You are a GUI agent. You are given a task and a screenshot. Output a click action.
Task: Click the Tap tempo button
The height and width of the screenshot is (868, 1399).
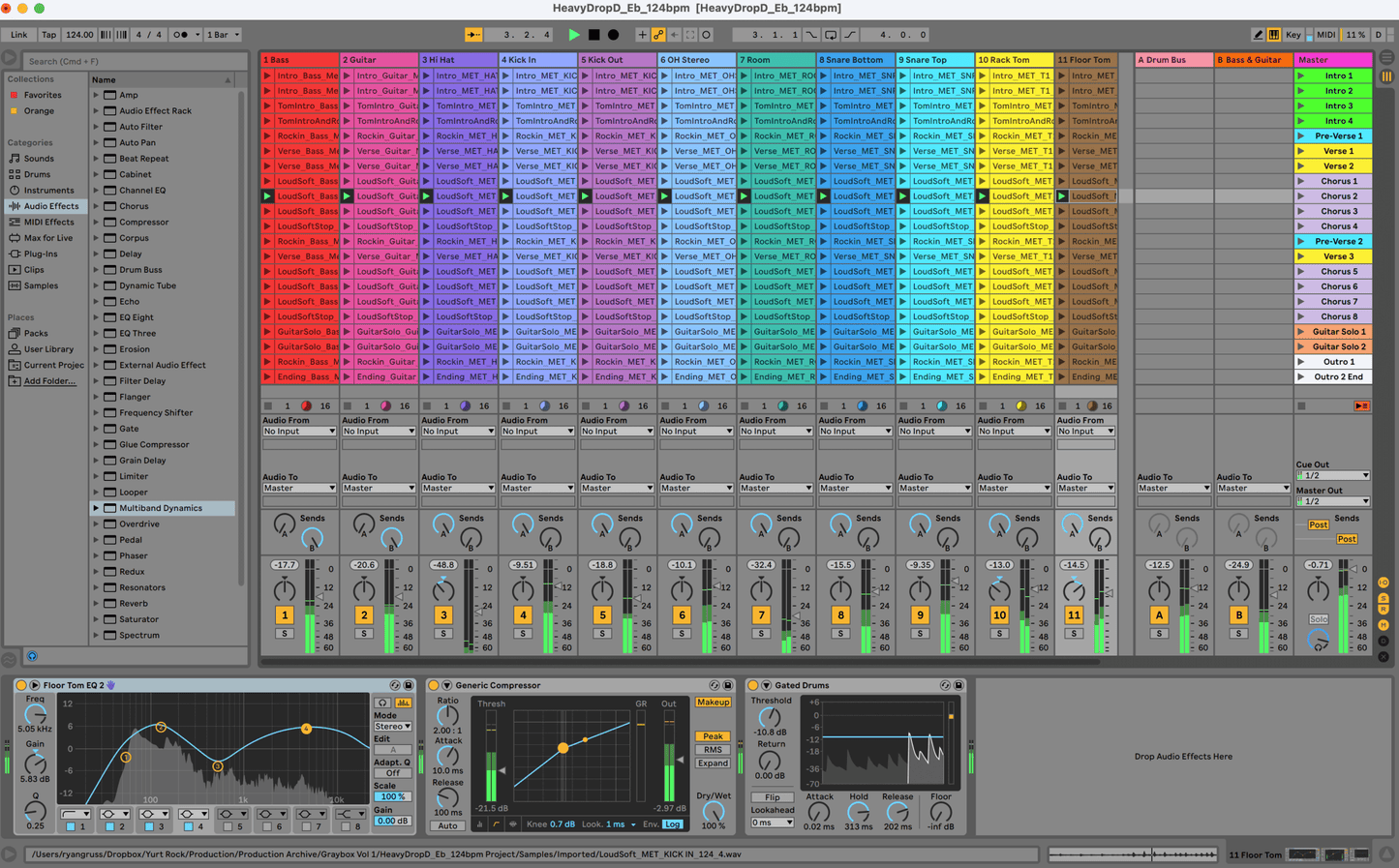[48, 35]
